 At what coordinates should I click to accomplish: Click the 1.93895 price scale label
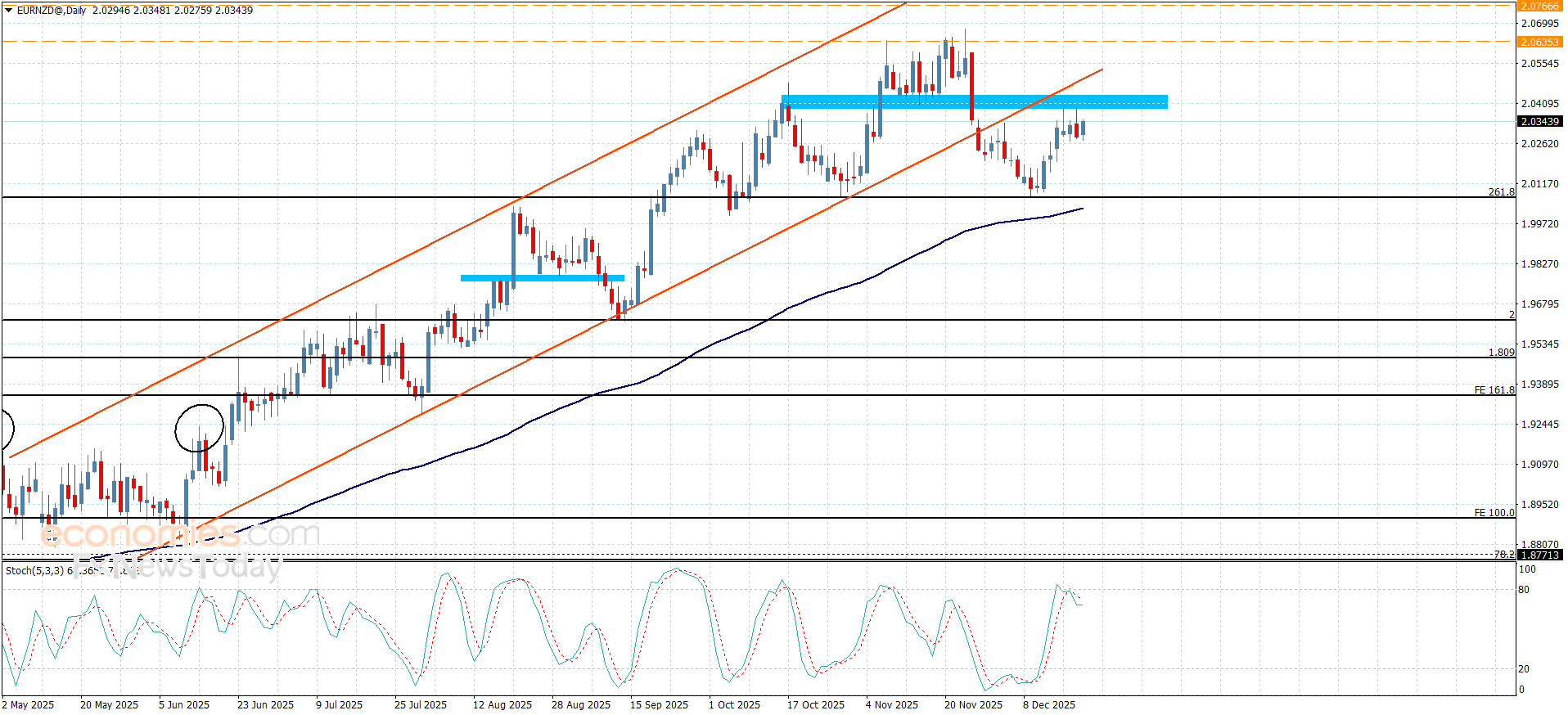click(1539, 384)
